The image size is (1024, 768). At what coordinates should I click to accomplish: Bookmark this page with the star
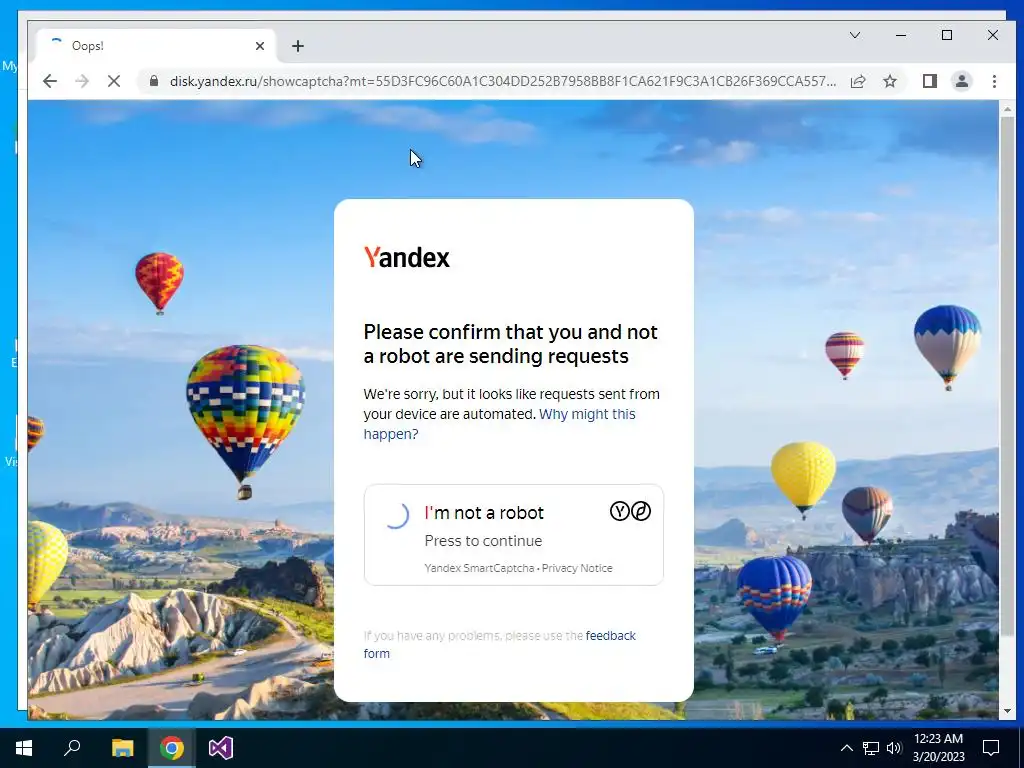889,81
